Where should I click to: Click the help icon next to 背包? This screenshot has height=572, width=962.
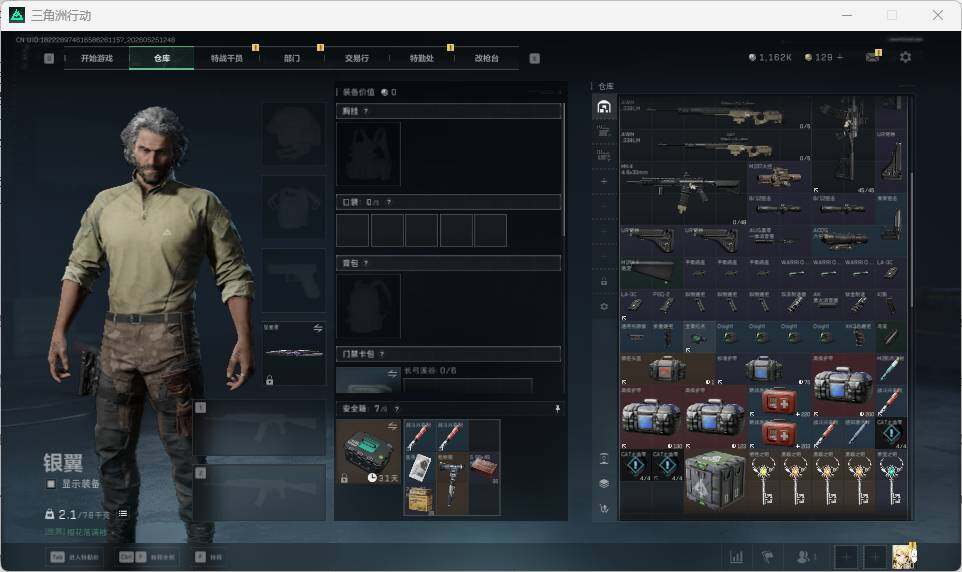(x=366, y=263)
